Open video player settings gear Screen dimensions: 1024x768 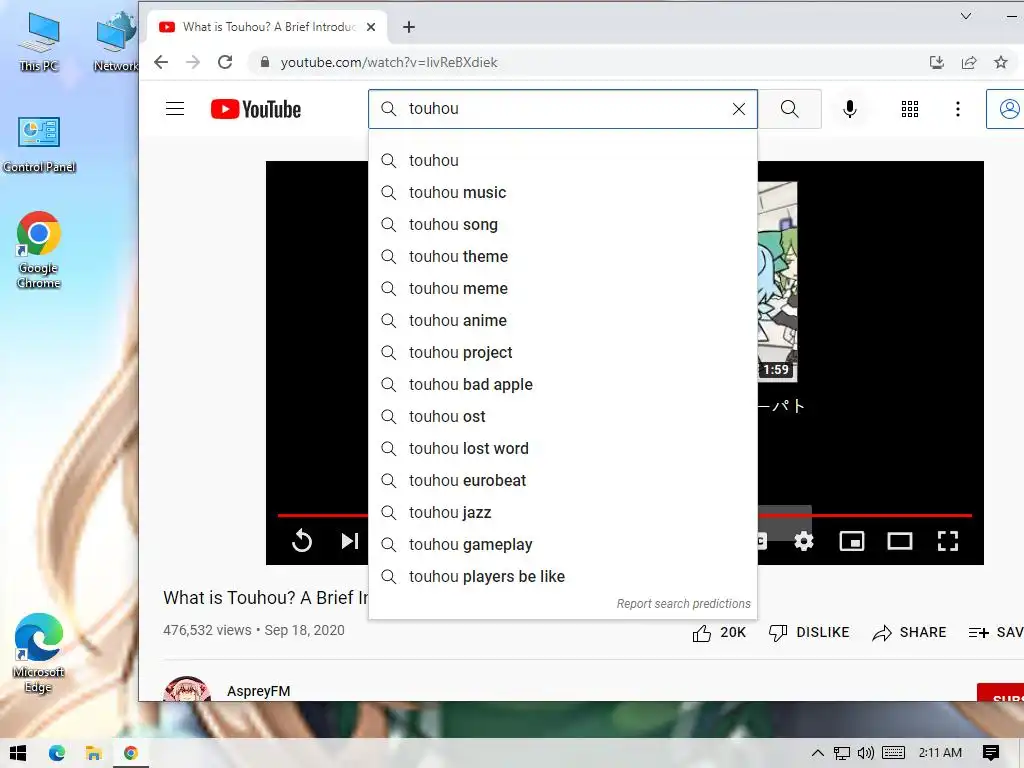click(x=804, y=541)
